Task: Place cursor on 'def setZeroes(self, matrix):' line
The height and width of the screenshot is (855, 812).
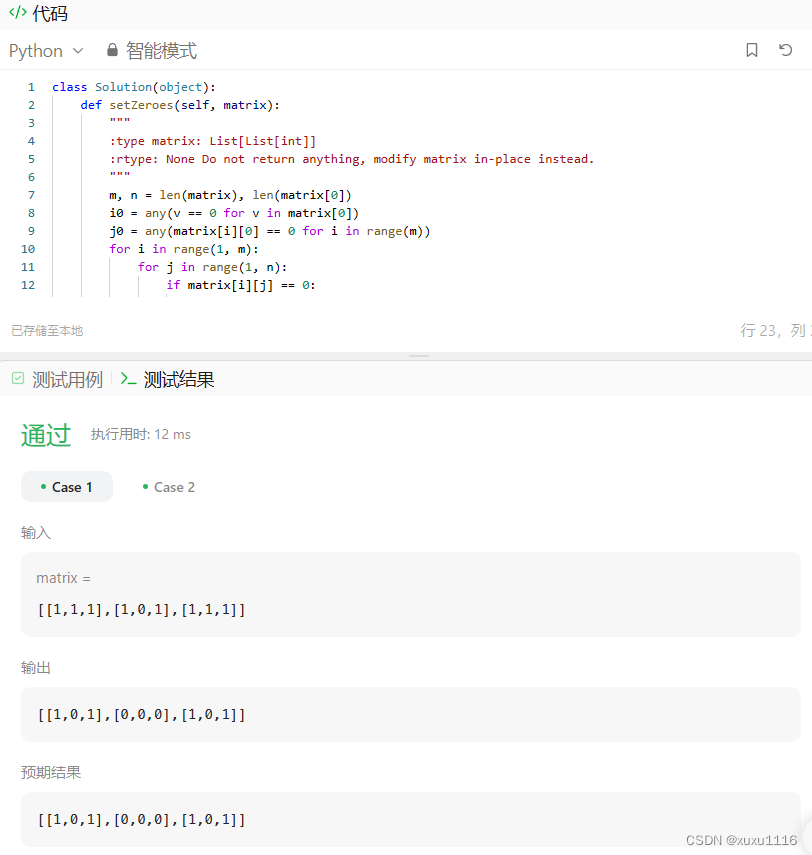Action: click(180, 105)
